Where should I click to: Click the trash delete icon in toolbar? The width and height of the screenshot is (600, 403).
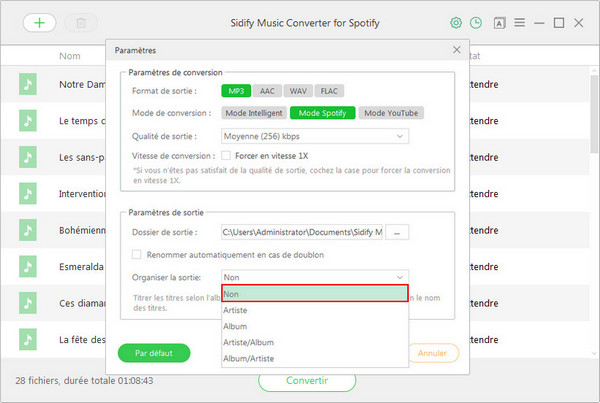point(81,22)
